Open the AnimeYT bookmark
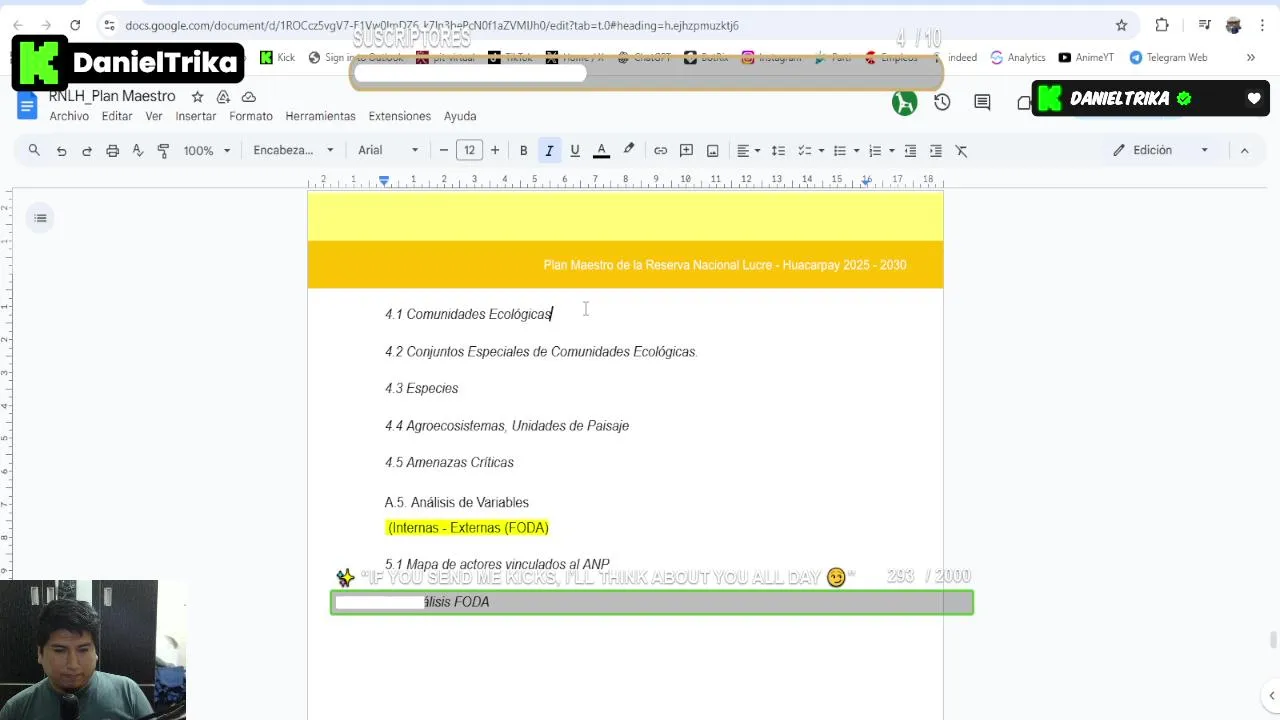Viewport: 1280px width, 720px height. pos(1086,58)
